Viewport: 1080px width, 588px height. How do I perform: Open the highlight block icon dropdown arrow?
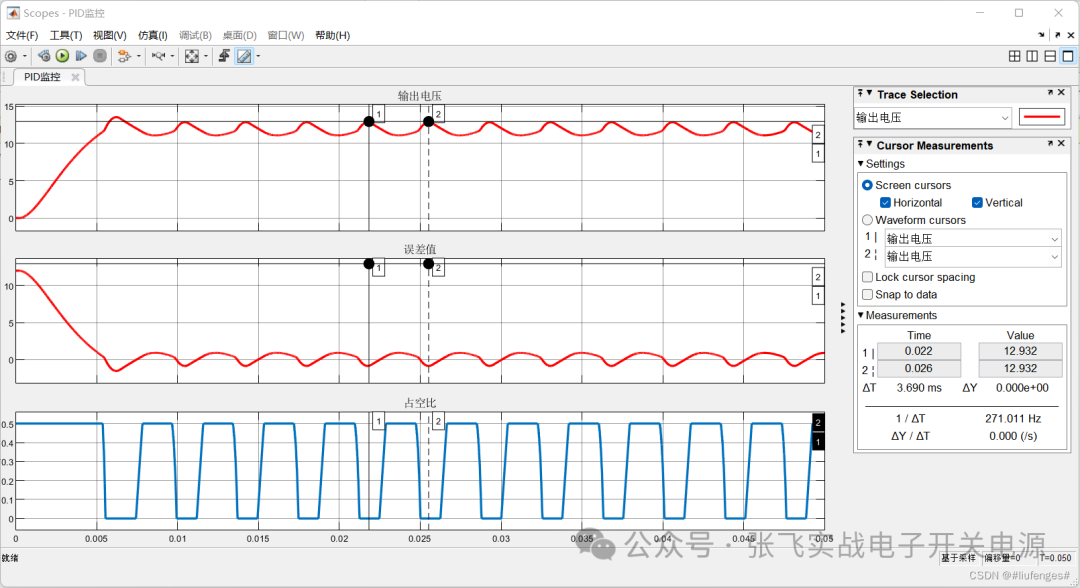138,56
